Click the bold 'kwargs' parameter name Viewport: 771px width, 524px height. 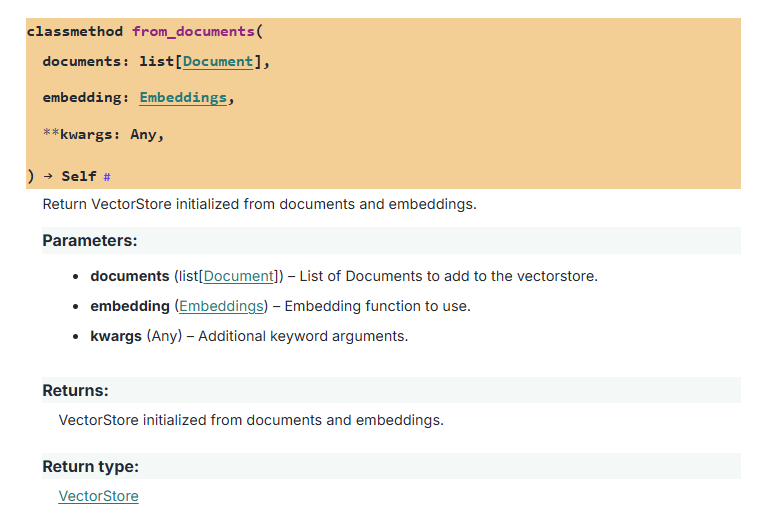(x=116, y=336)
